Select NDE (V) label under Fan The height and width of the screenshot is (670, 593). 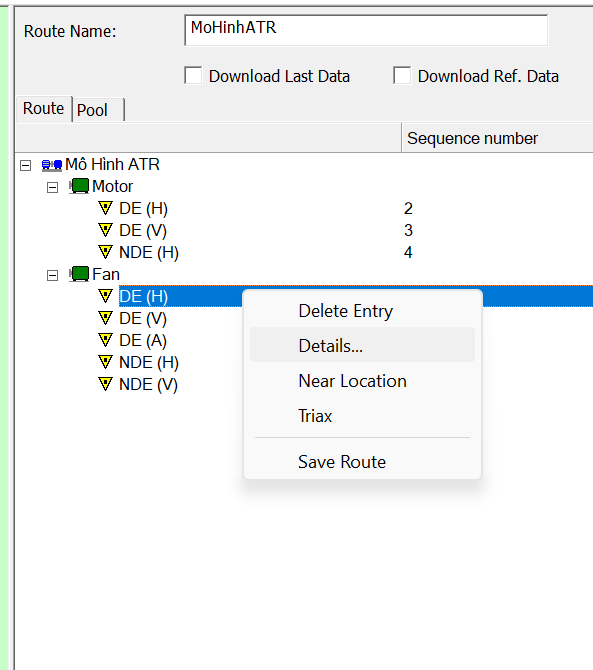[148, 385]
